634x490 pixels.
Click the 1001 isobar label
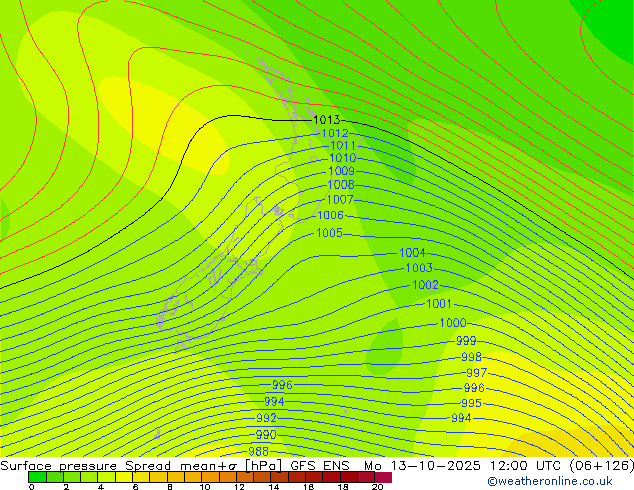(439, 304)
